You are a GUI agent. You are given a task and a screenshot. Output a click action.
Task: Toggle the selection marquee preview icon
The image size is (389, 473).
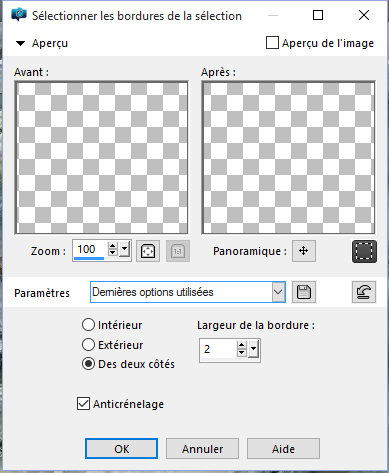coord(364,251)
